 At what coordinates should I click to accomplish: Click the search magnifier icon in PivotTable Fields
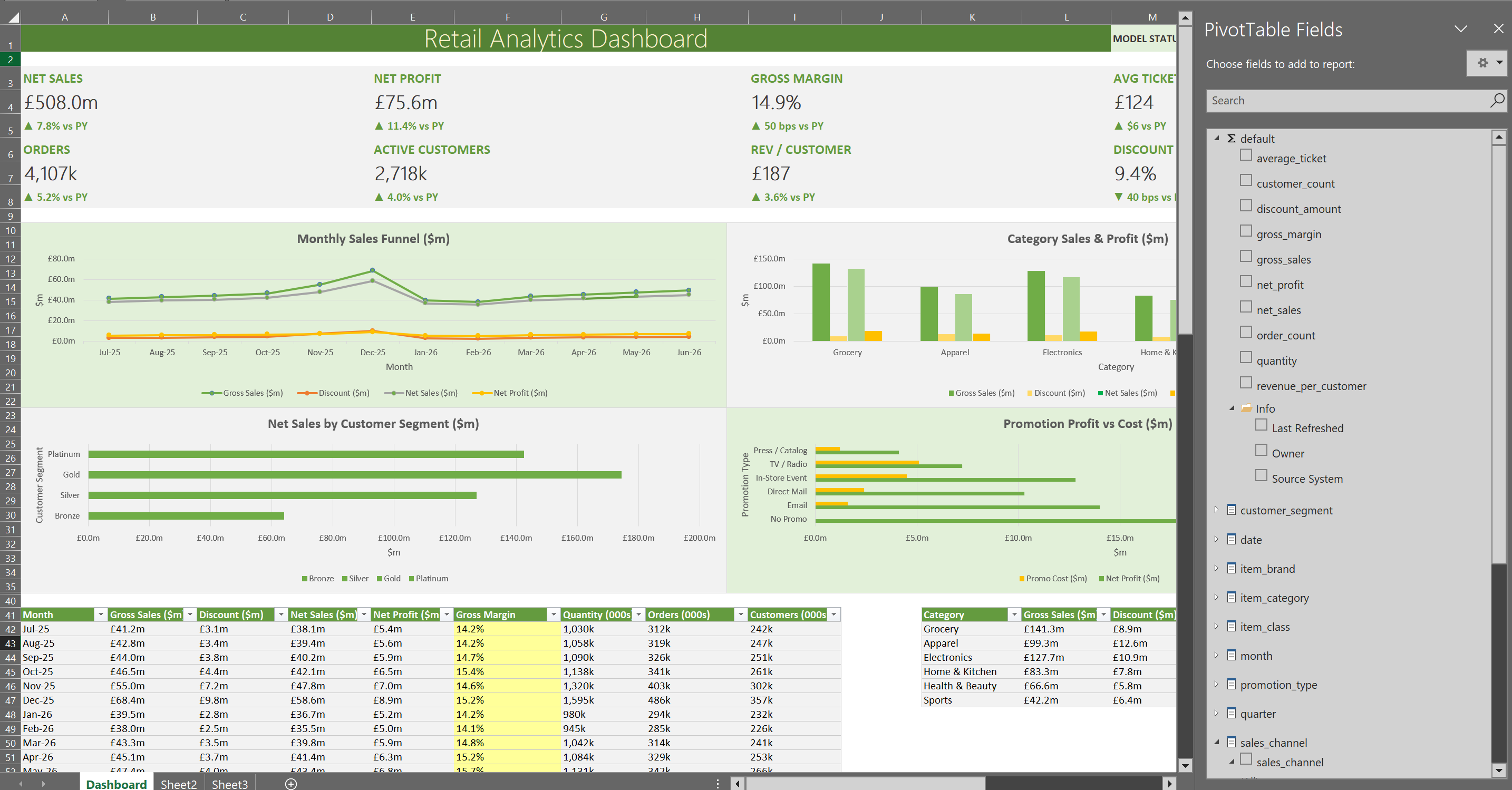(x=1497, y=100)
